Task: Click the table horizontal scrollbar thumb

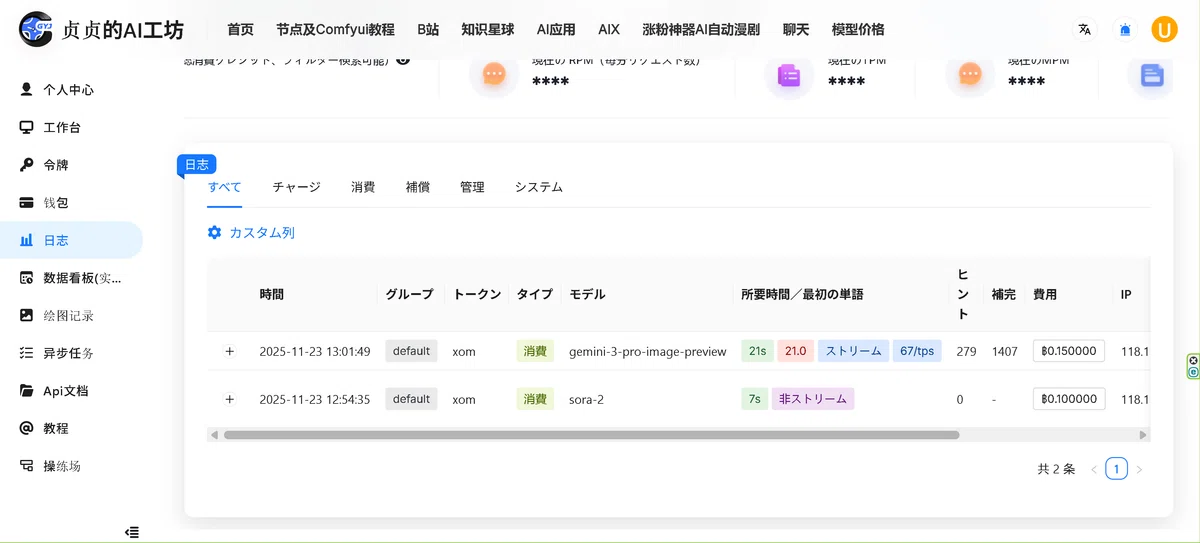Action: coord(591,435)
